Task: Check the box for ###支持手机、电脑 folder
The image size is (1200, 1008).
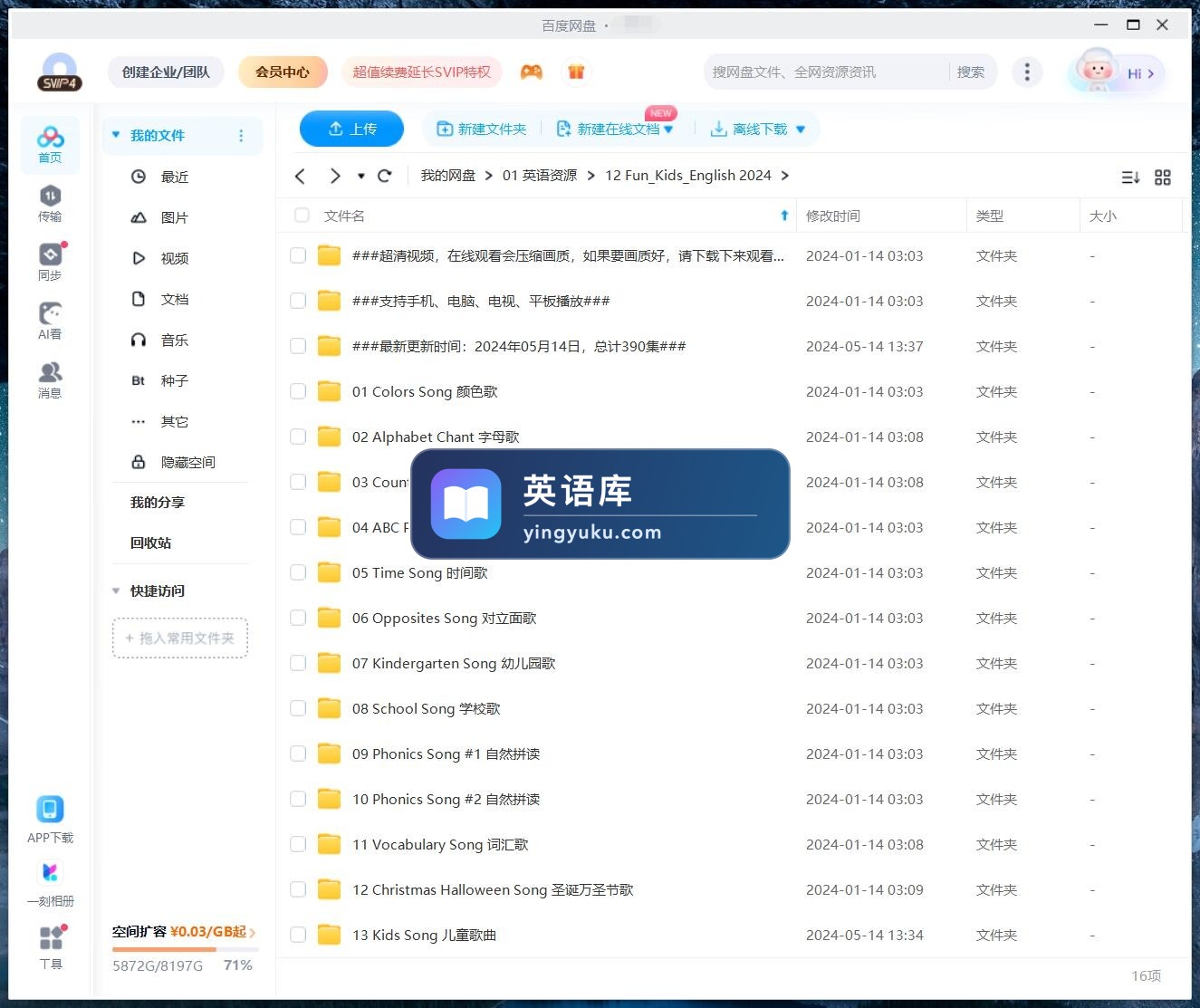Action: click(298, 301)
